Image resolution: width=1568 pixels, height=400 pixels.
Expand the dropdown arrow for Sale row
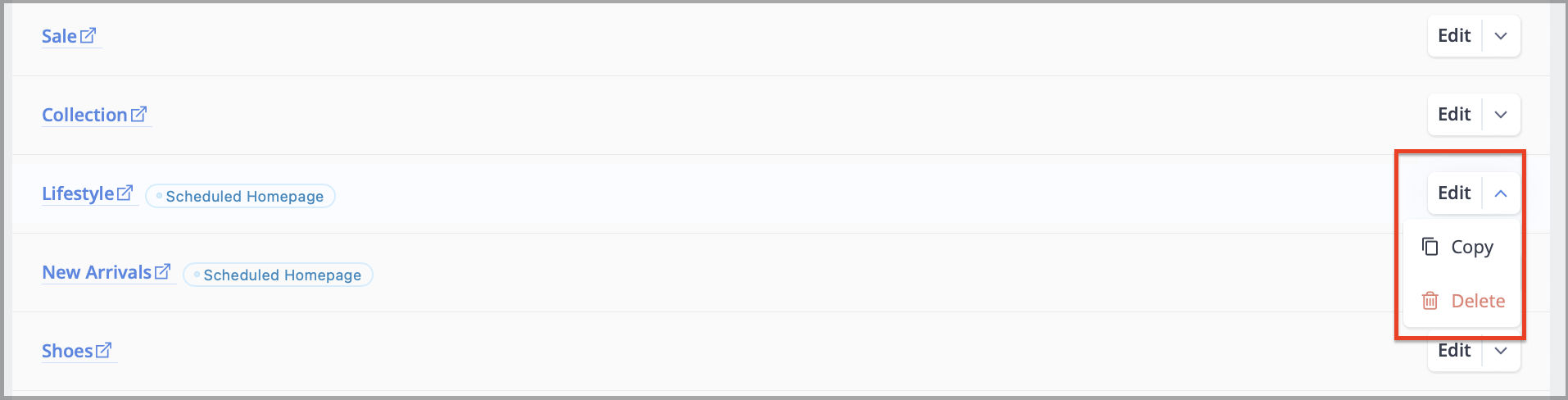point(1501,36)
